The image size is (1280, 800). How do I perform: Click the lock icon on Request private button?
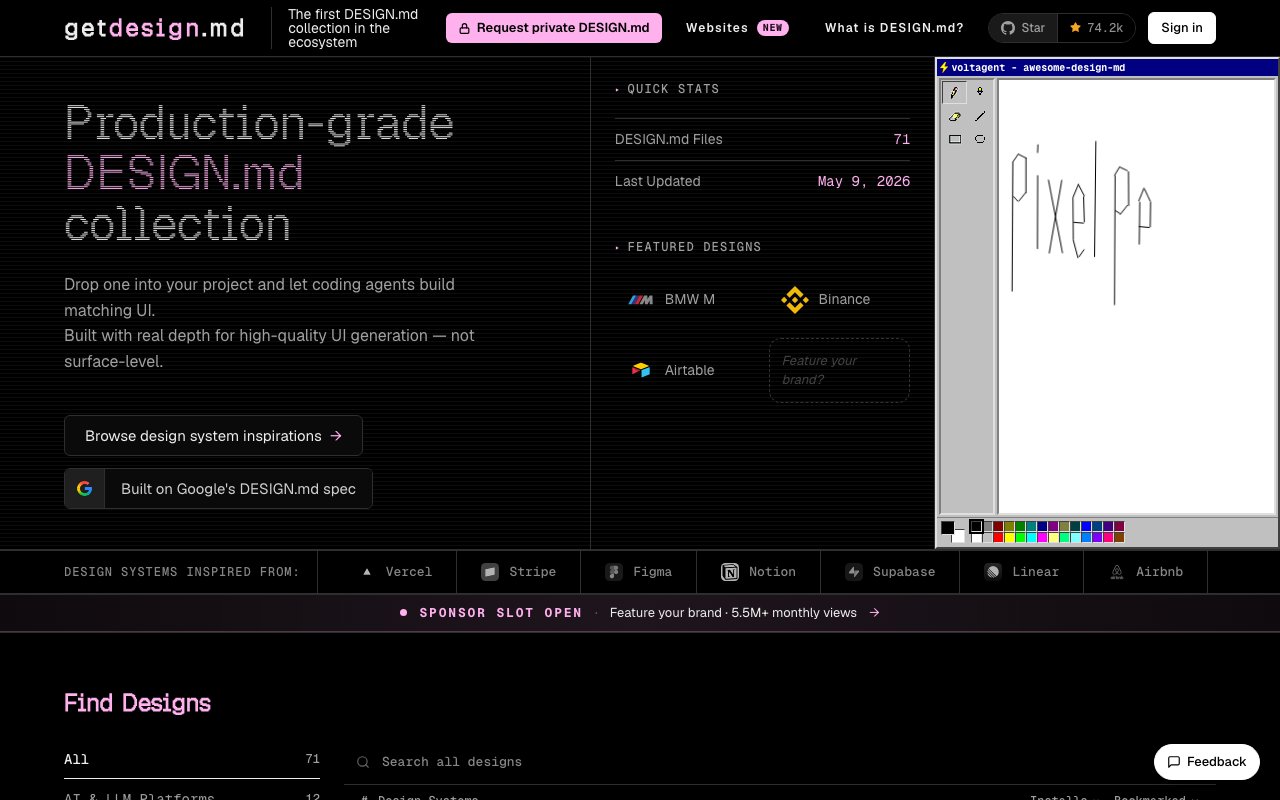click(x=464, y=29)
